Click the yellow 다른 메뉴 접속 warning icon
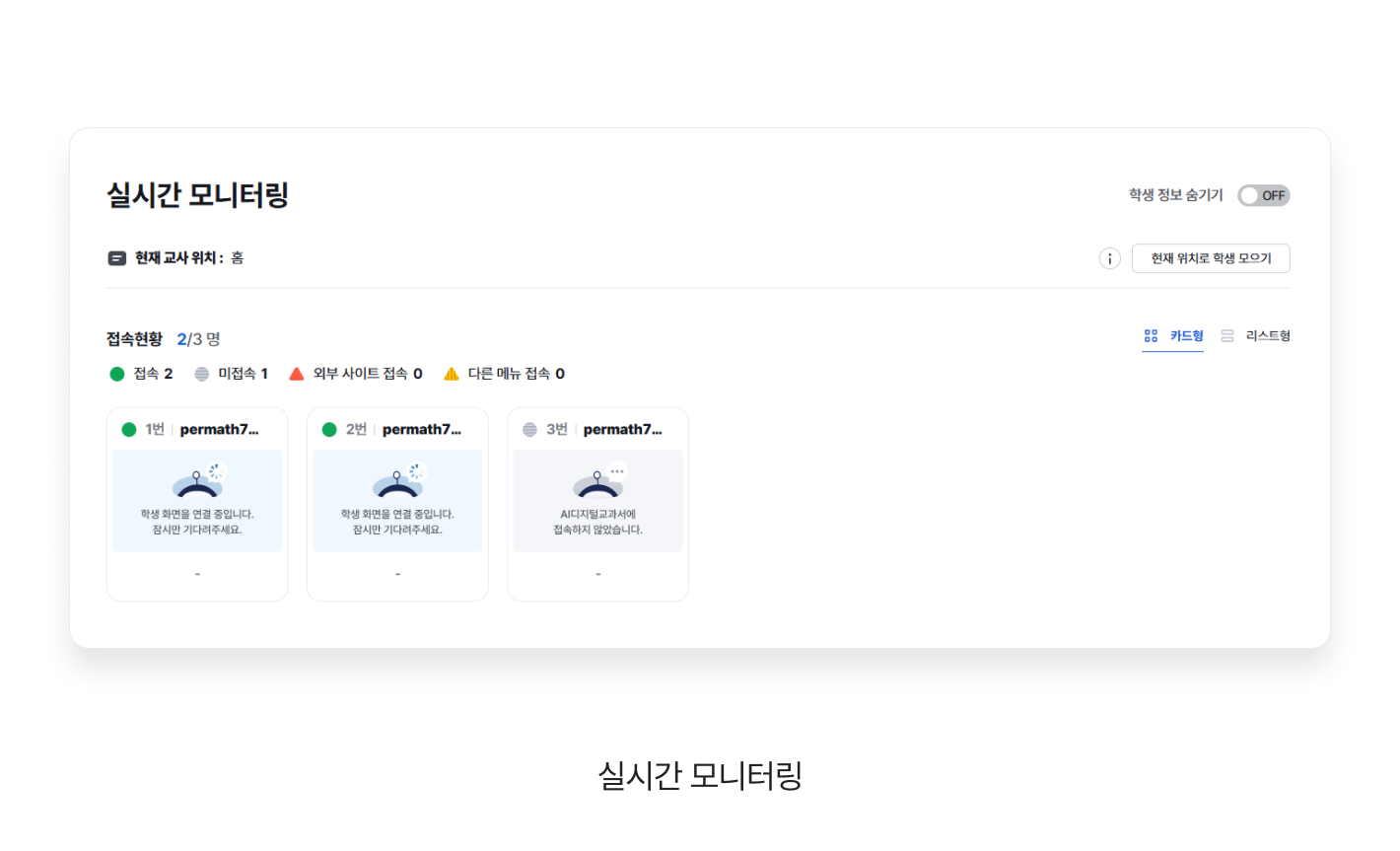Screen dimensions: 1400x851 (452, 374)
